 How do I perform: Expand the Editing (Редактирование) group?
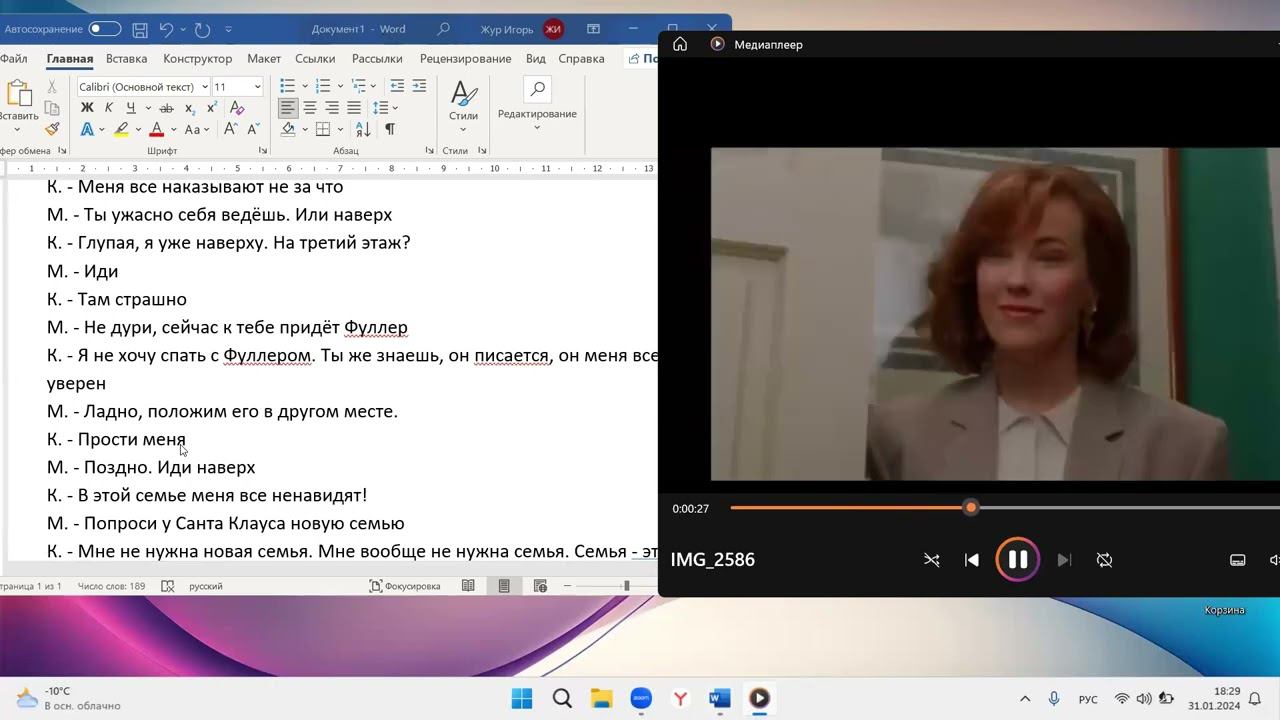(537, 105)
